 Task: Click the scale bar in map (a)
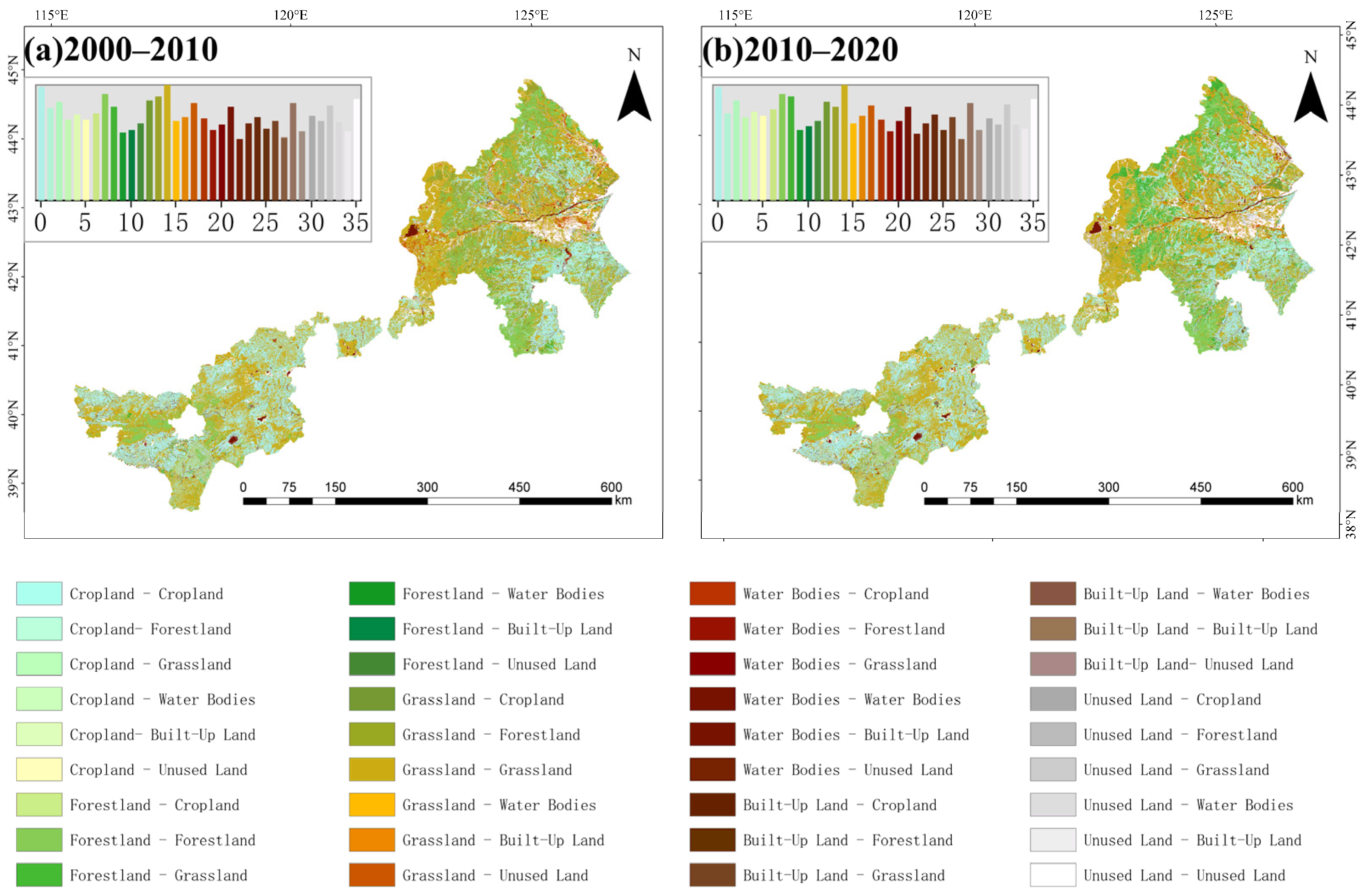[427, 501]
